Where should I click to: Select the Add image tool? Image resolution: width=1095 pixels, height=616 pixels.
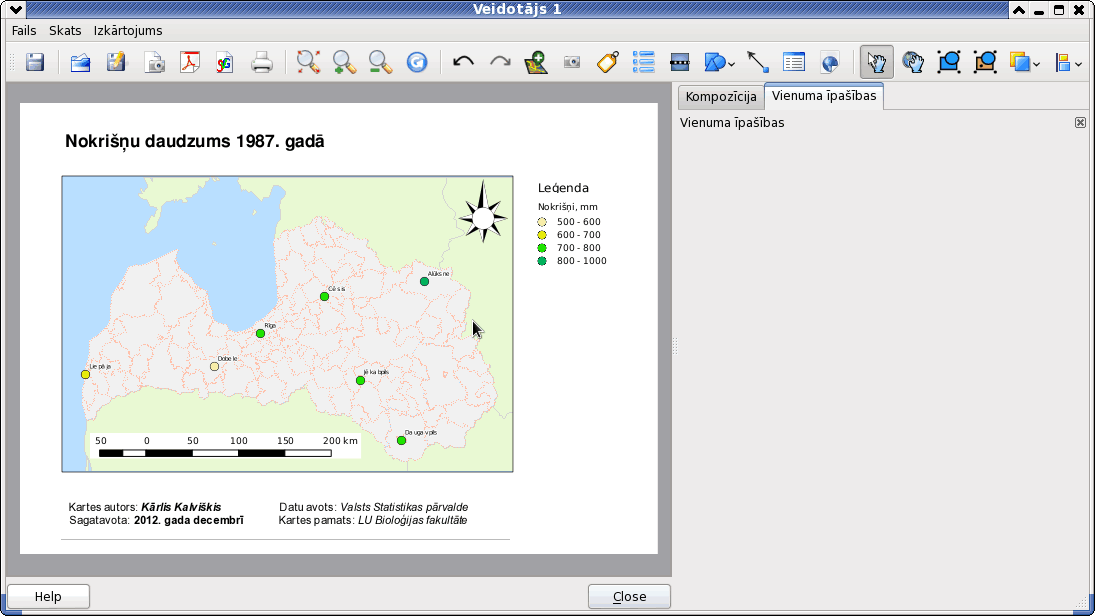click(572, 62)
